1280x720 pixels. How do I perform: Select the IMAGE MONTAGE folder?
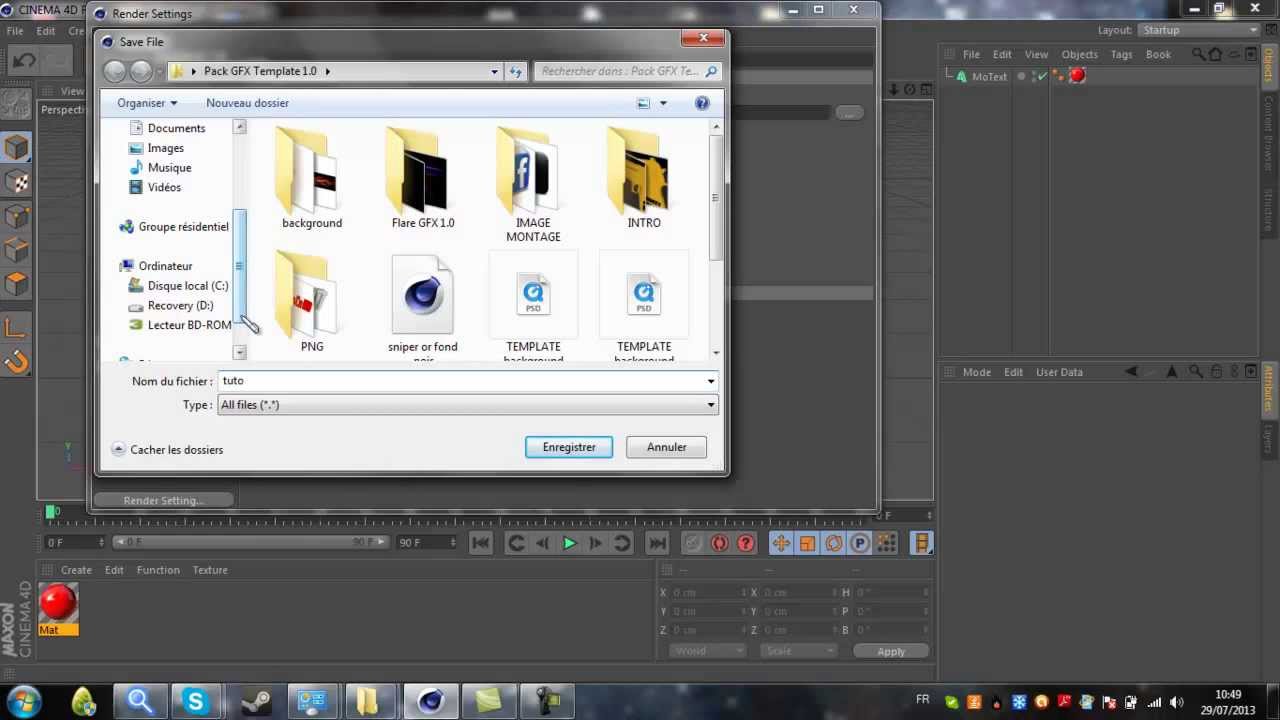(533, 186)
